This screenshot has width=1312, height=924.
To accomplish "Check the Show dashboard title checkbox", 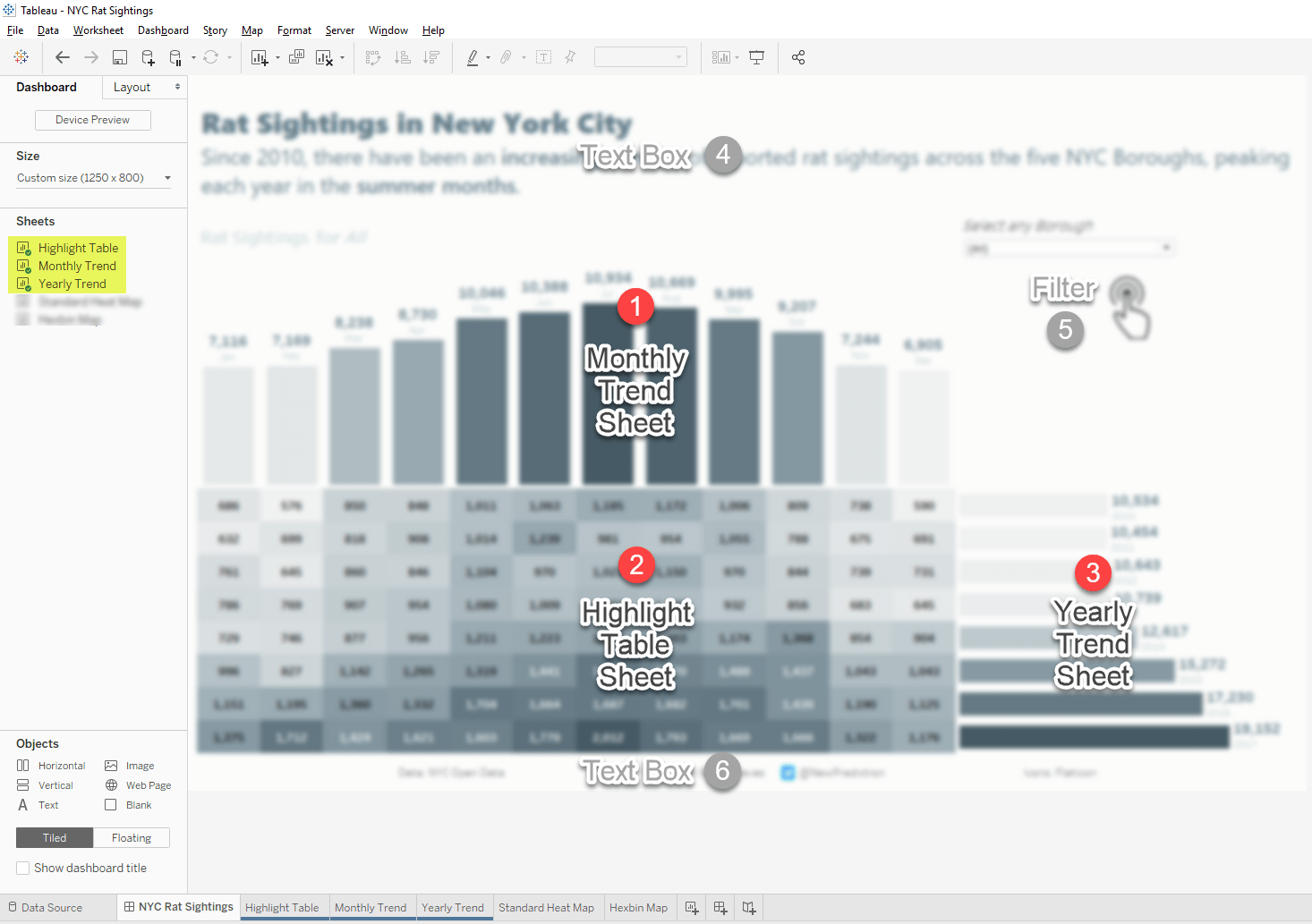I will 22,868.
